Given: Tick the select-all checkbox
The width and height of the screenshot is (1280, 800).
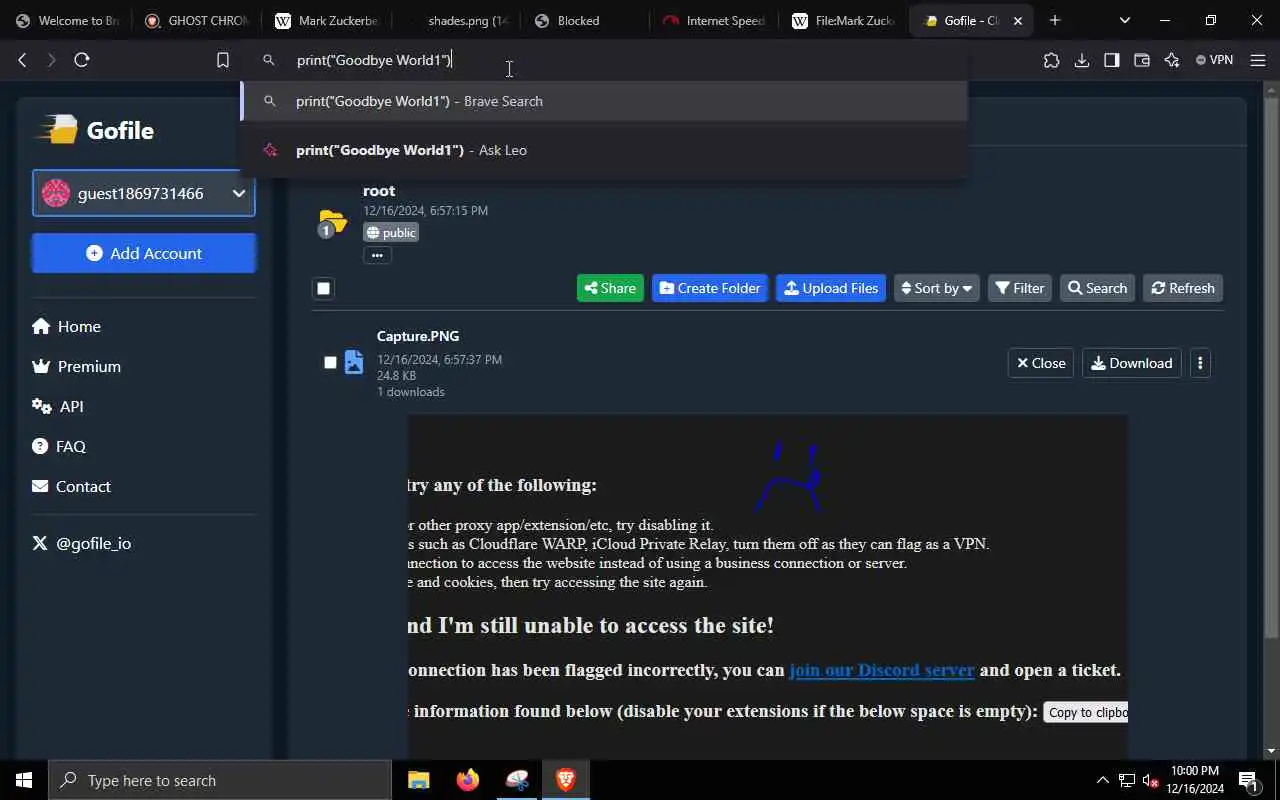Looking at the screenshot, I should tap(323, 288).
